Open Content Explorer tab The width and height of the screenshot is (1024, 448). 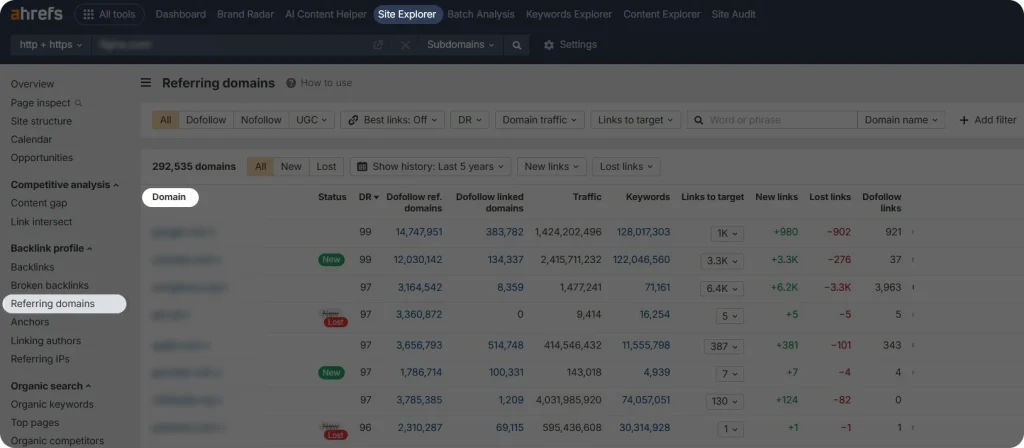pos(662,14)
